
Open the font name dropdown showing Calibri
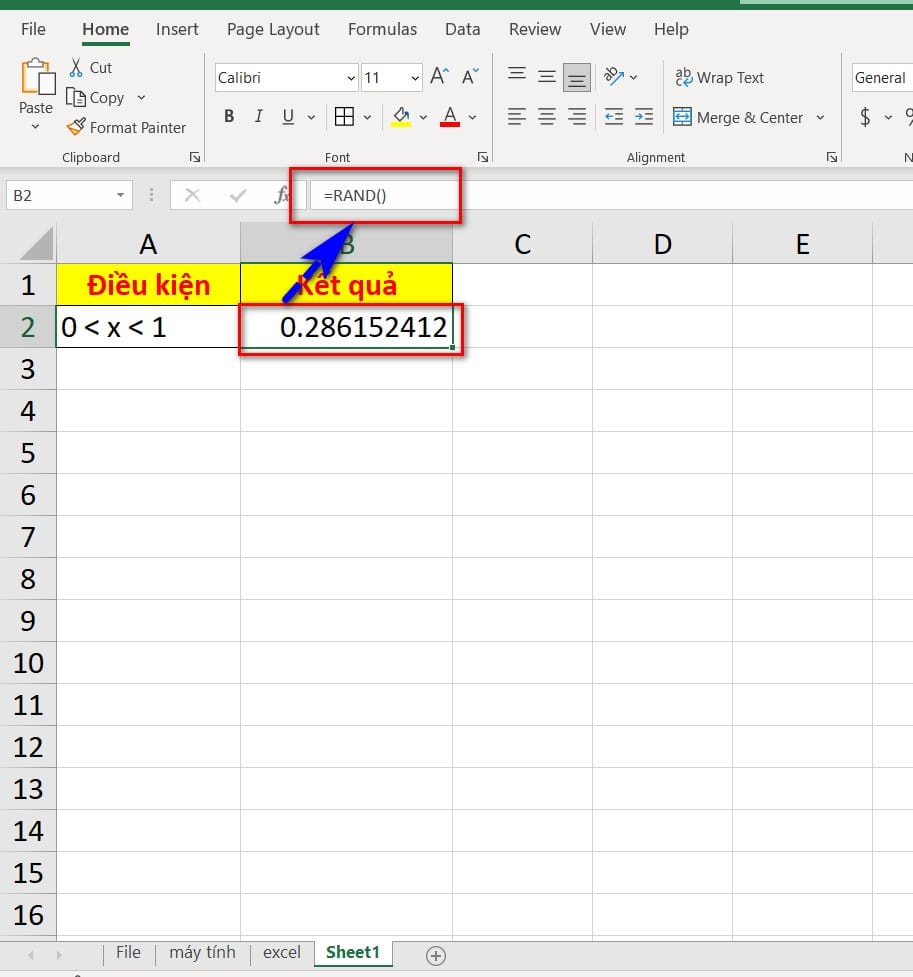[x=351, y=78]
